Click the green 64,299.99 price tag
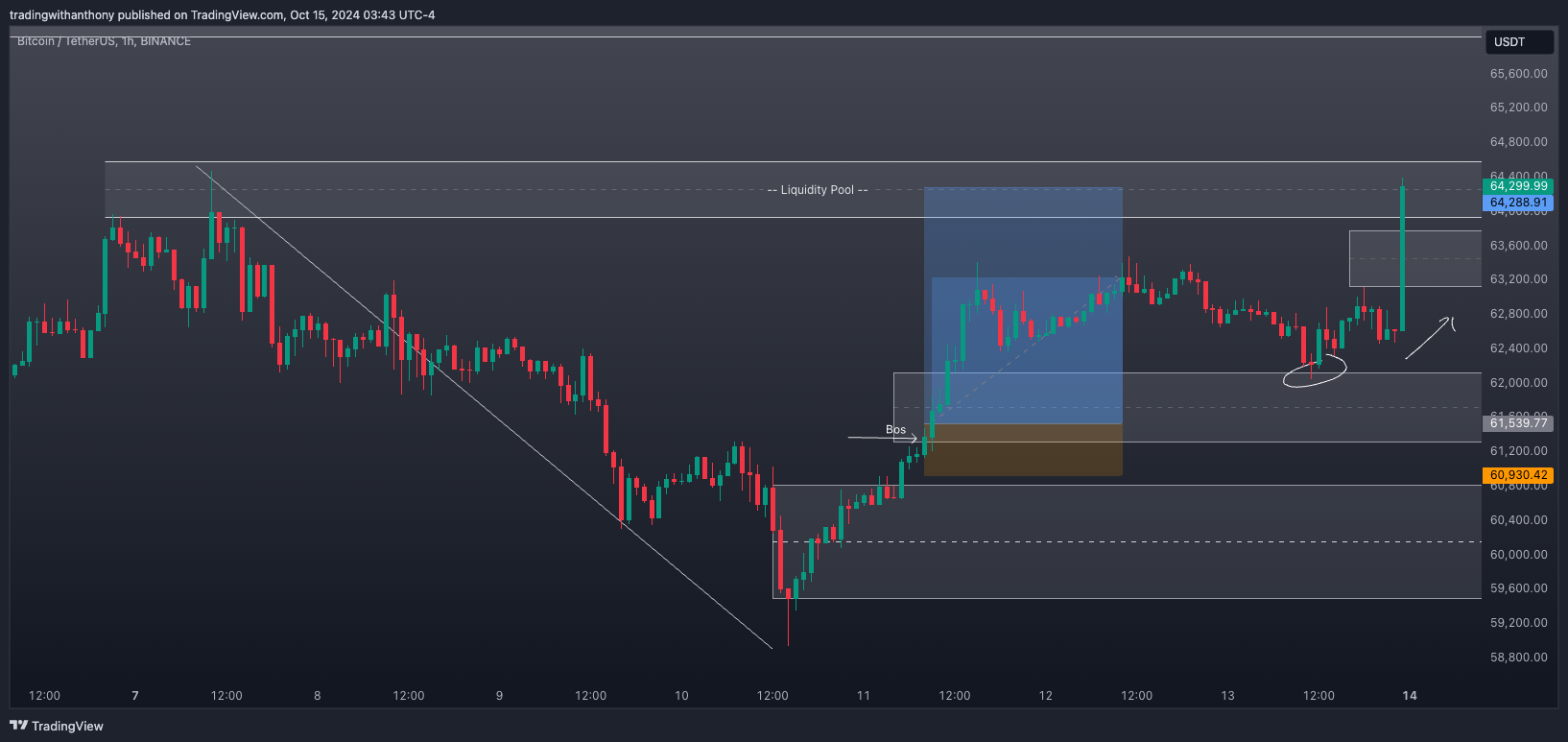Screen dimensions: 1568x742 click(x=1518, y=186)
